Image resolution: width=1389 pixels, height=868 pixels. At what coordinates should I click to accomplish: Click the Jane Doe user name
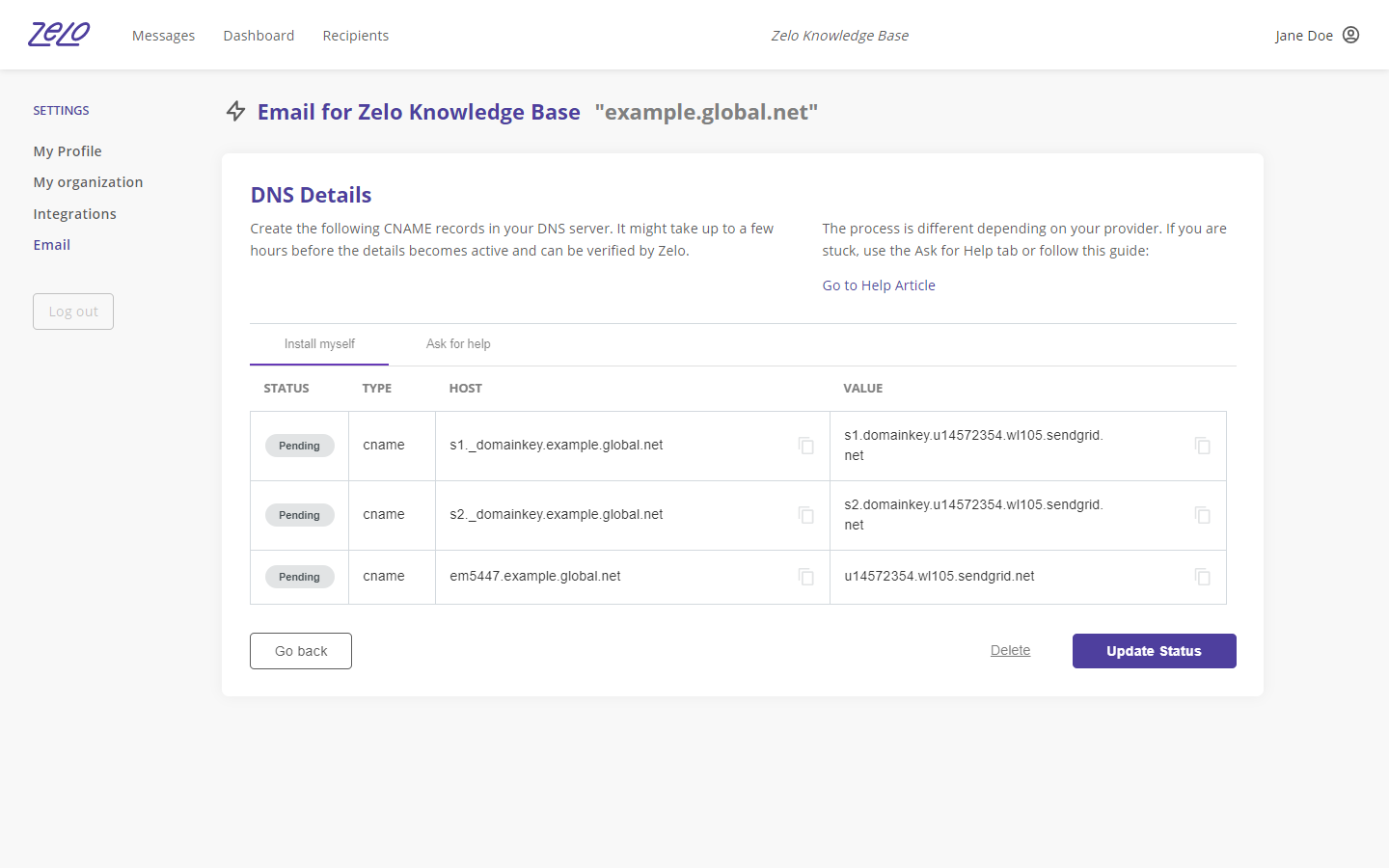click(1304, 36)
